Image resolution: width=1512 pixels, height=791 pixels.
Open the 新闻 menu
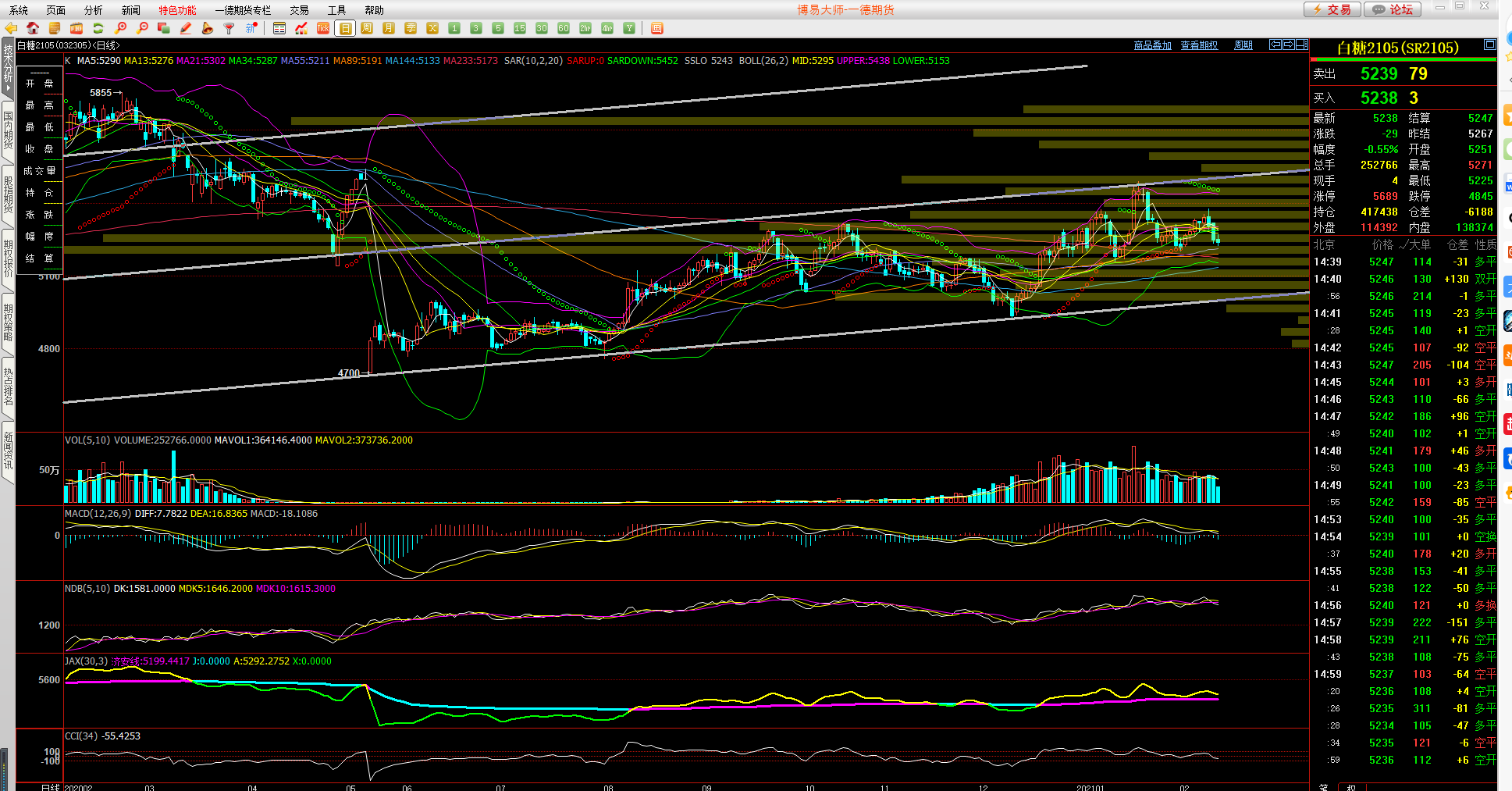click(131, 10)
